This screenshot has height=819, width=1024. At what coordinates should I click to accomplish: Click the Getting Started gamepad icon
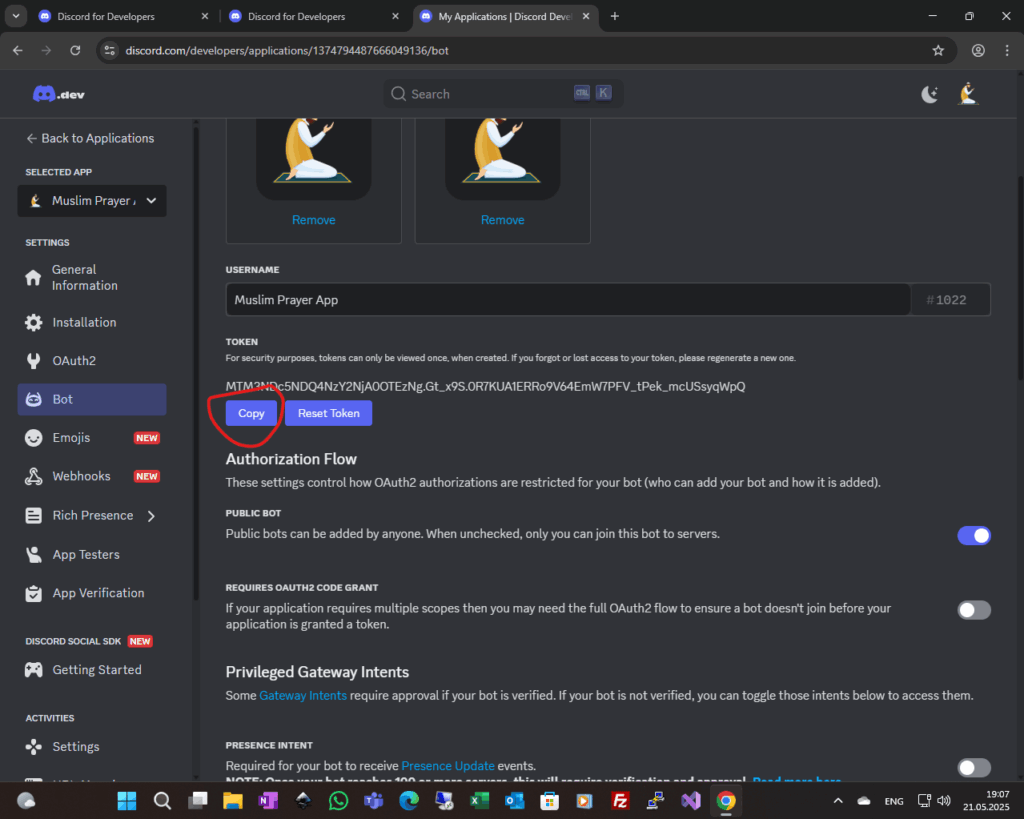[x=33, y=669]
